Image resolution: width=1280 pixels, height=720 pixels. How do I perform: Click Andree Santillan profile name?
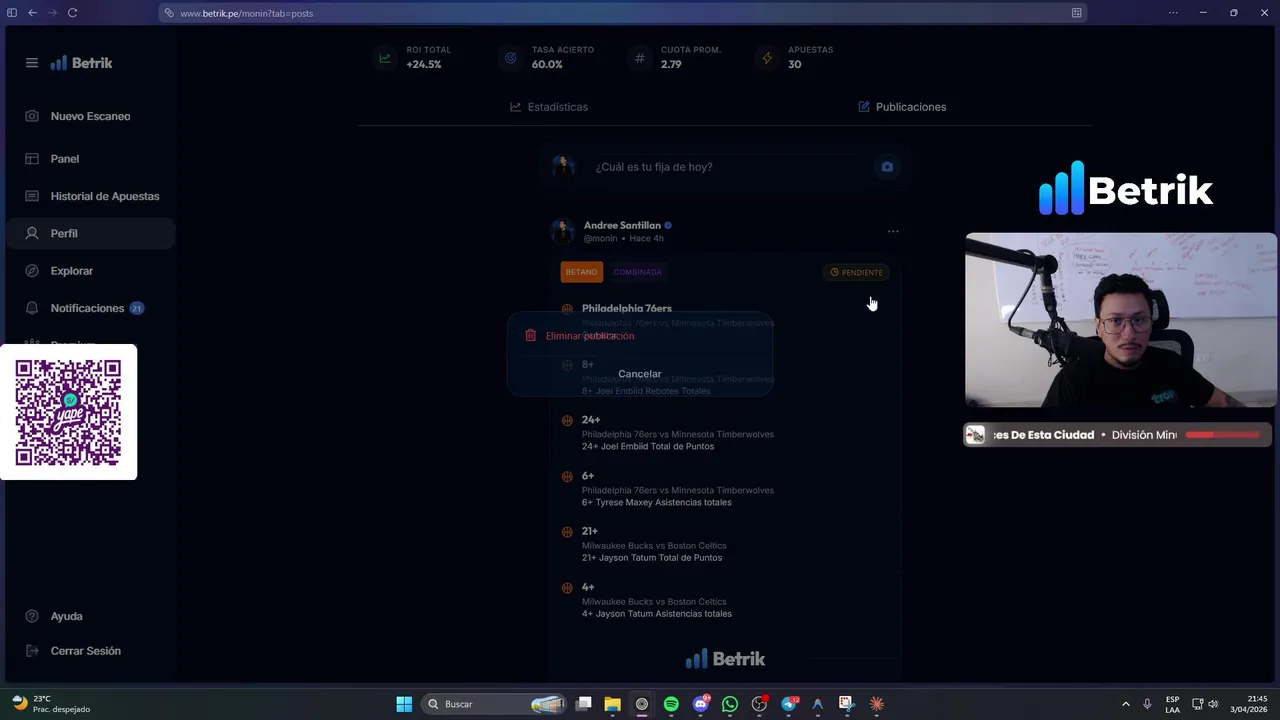(x=622, y=226)
